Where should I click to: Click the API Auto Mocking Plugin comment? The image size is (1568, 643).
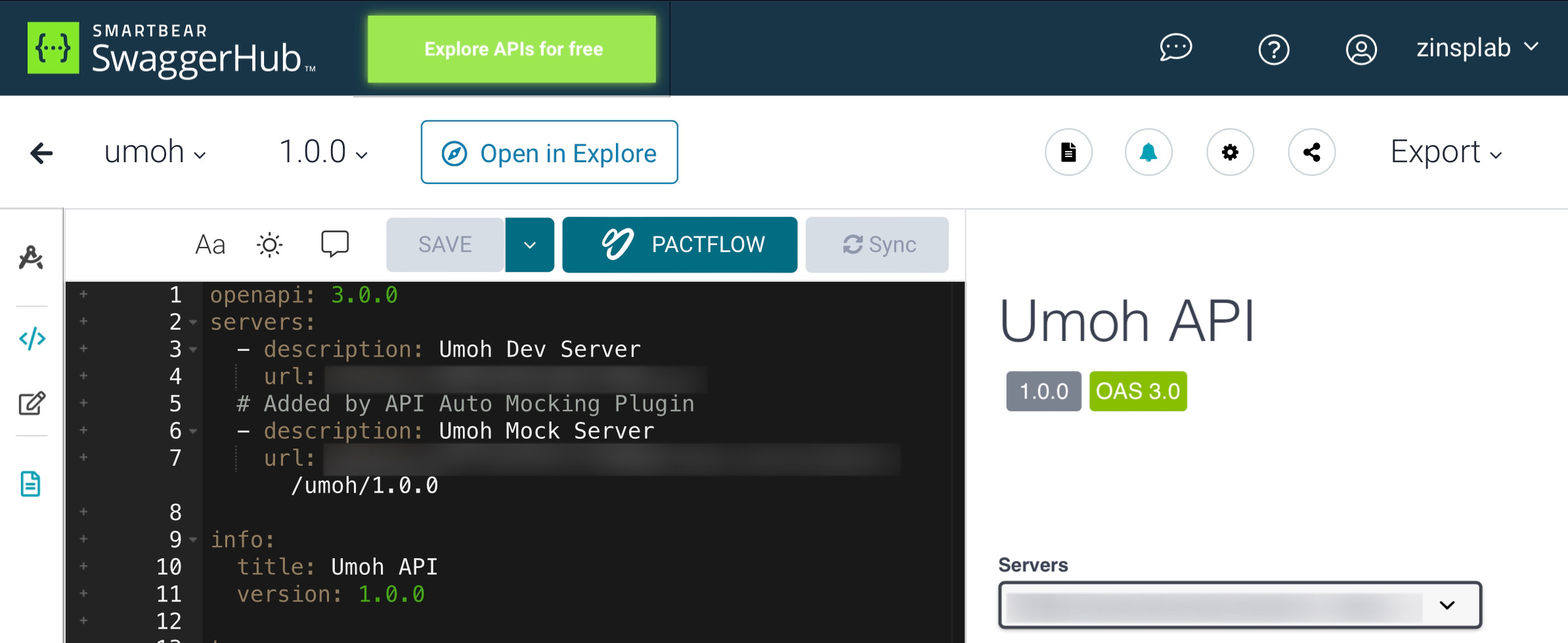pos(466,404)
